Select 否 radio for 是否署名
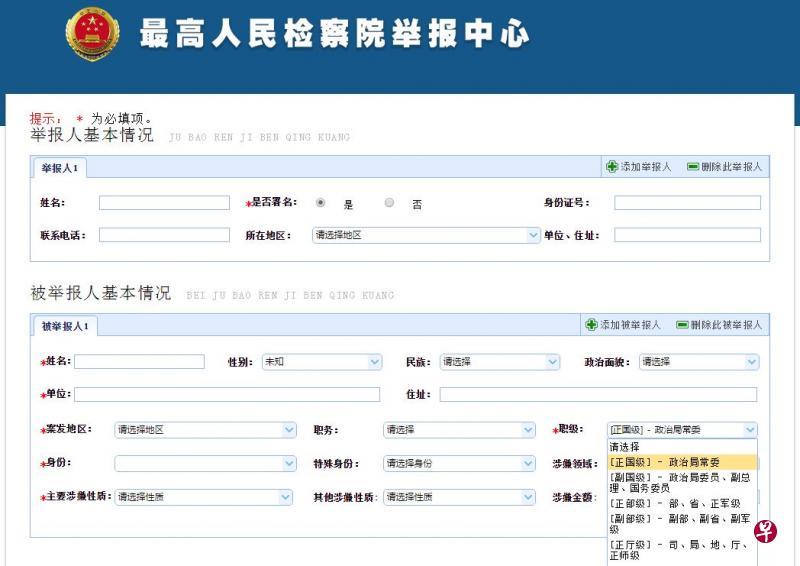 [389, 203]
